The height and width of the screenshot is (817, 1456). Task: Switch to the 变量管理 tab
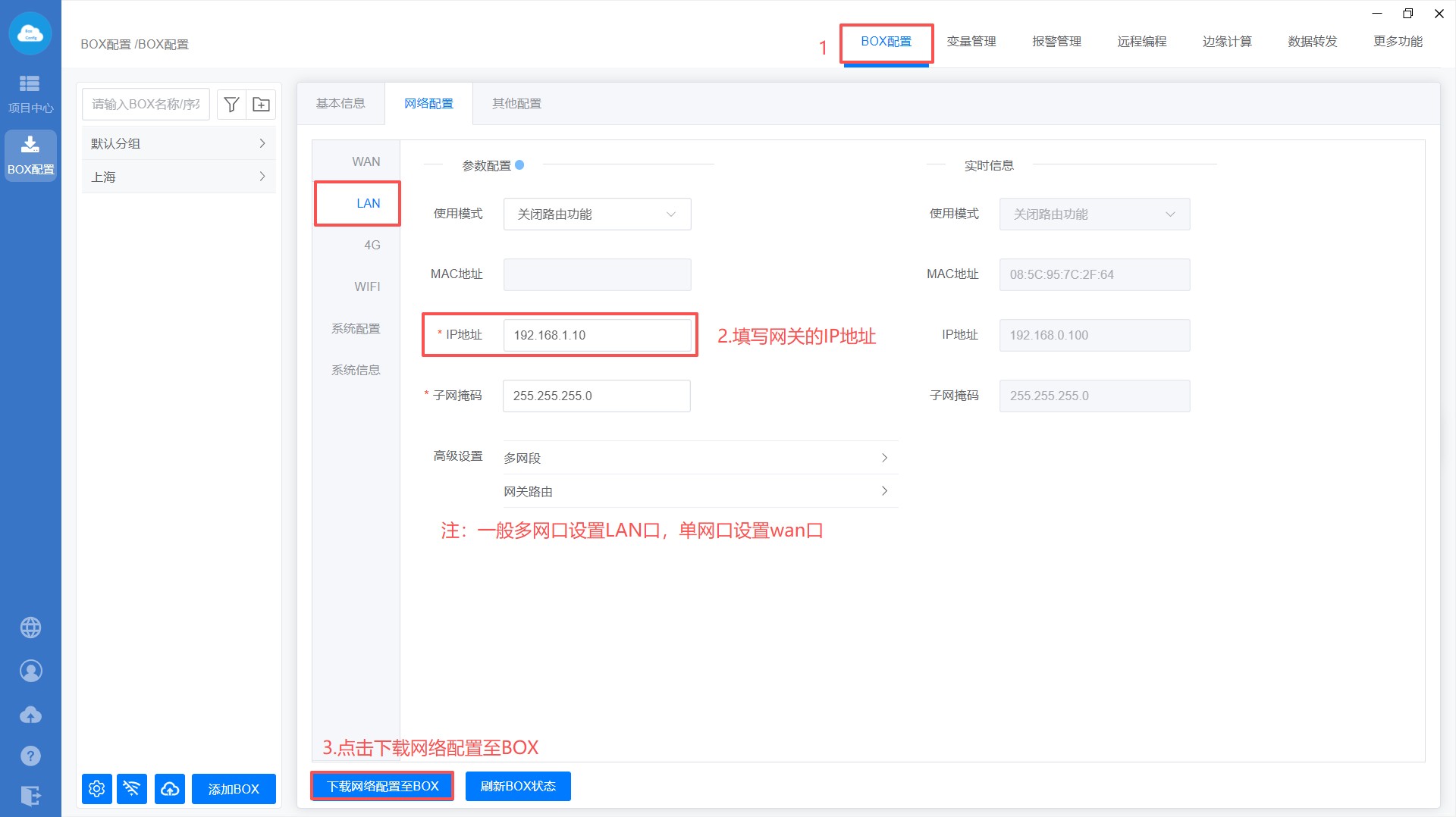pyautogui.click(x=971, y=42)
